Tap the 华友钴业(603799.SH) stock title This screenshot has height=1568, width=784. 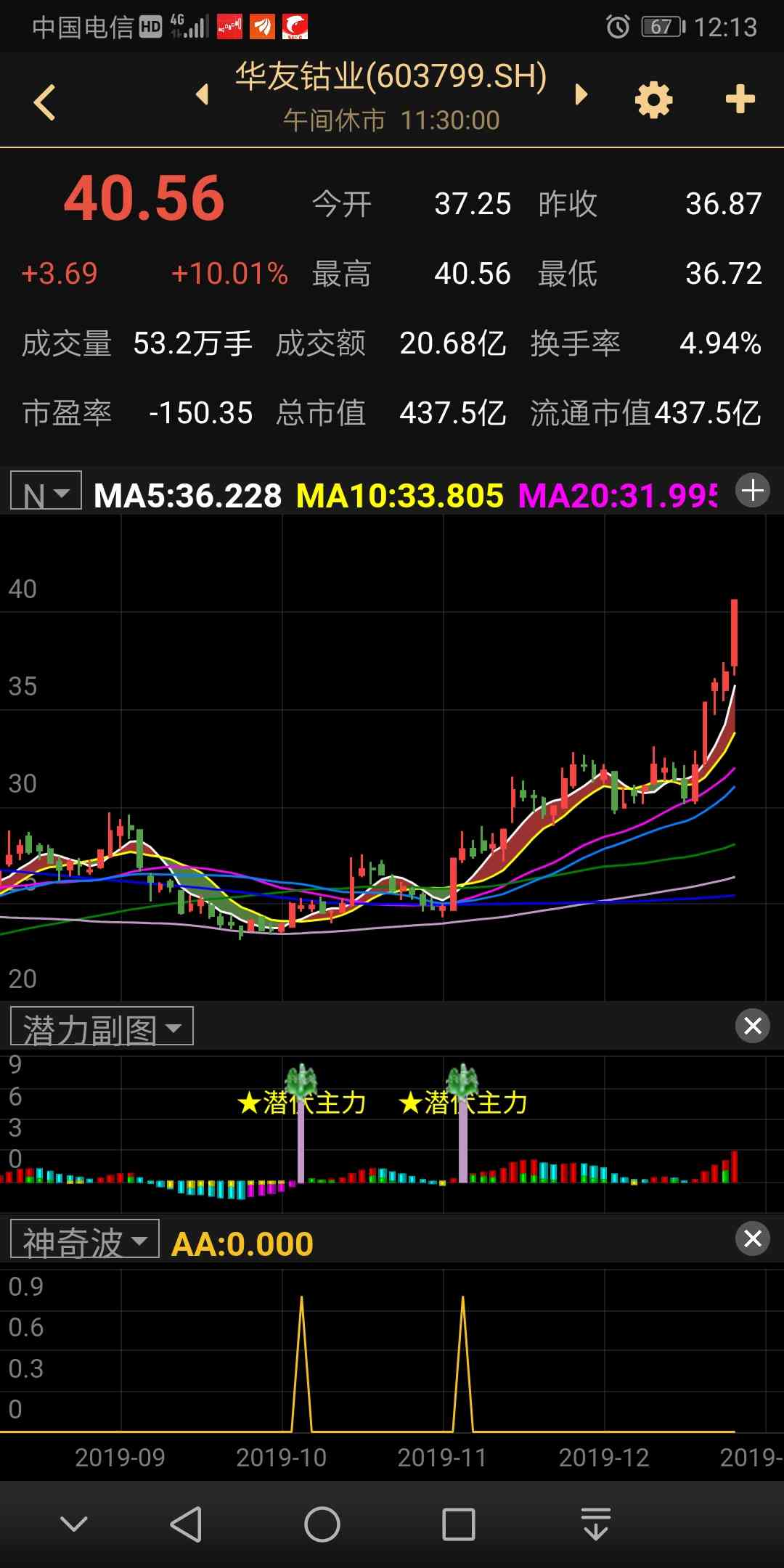point(391,77)
